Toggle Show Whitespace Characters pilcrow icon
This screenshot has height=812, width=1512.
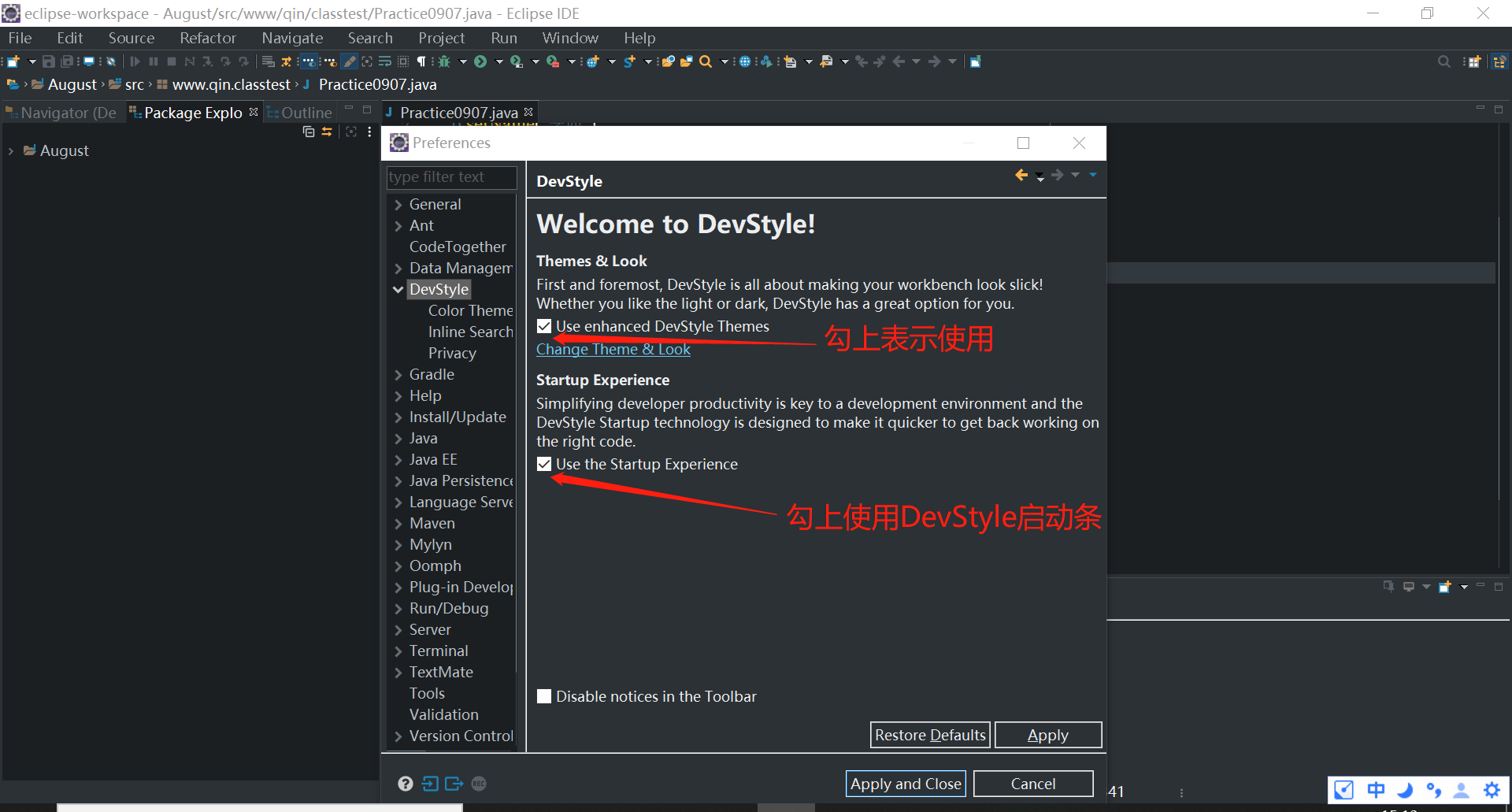[x=421, y=61]
